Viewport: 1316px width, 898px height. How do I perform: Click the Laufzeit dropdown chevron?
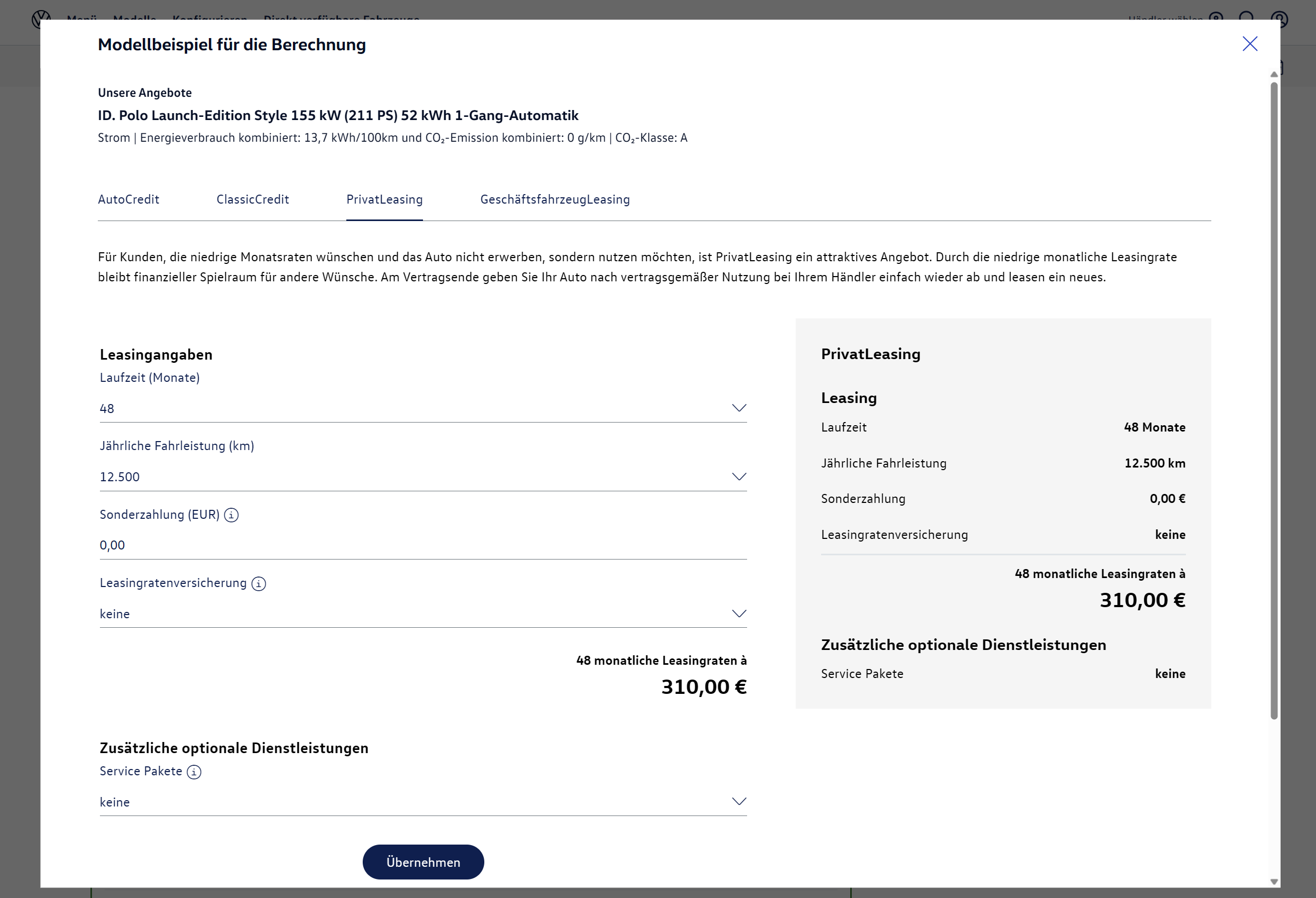click(739, 408)
